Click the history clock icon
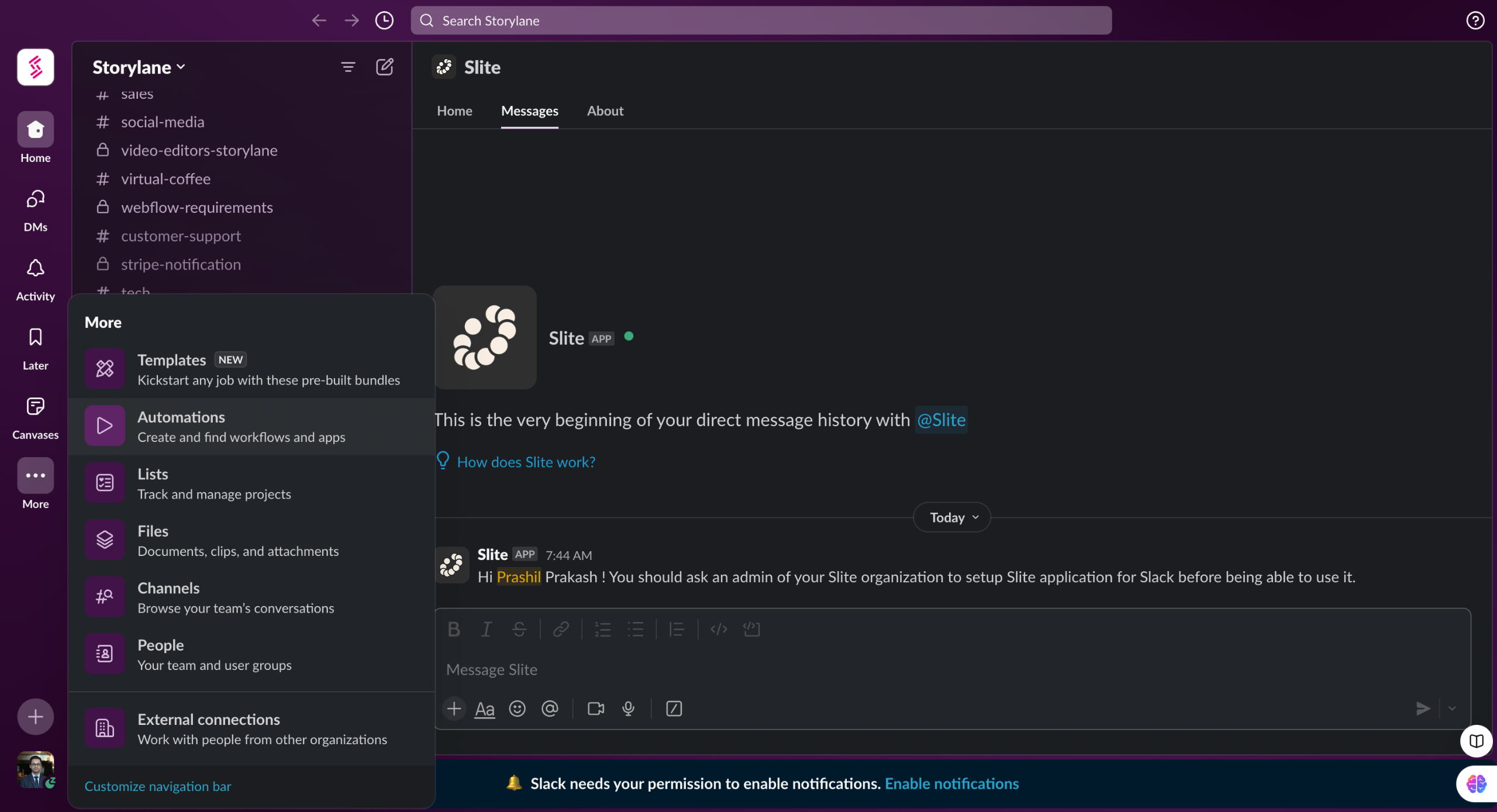Screen dimensions: 1497x812 pos(384,20)
